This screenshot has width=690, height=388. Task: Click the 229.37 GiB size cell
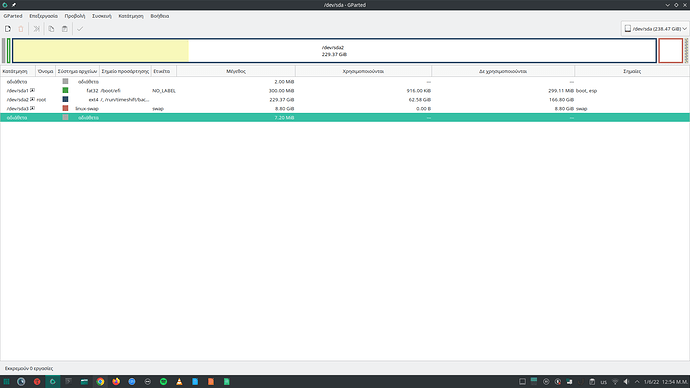[282, 100]
